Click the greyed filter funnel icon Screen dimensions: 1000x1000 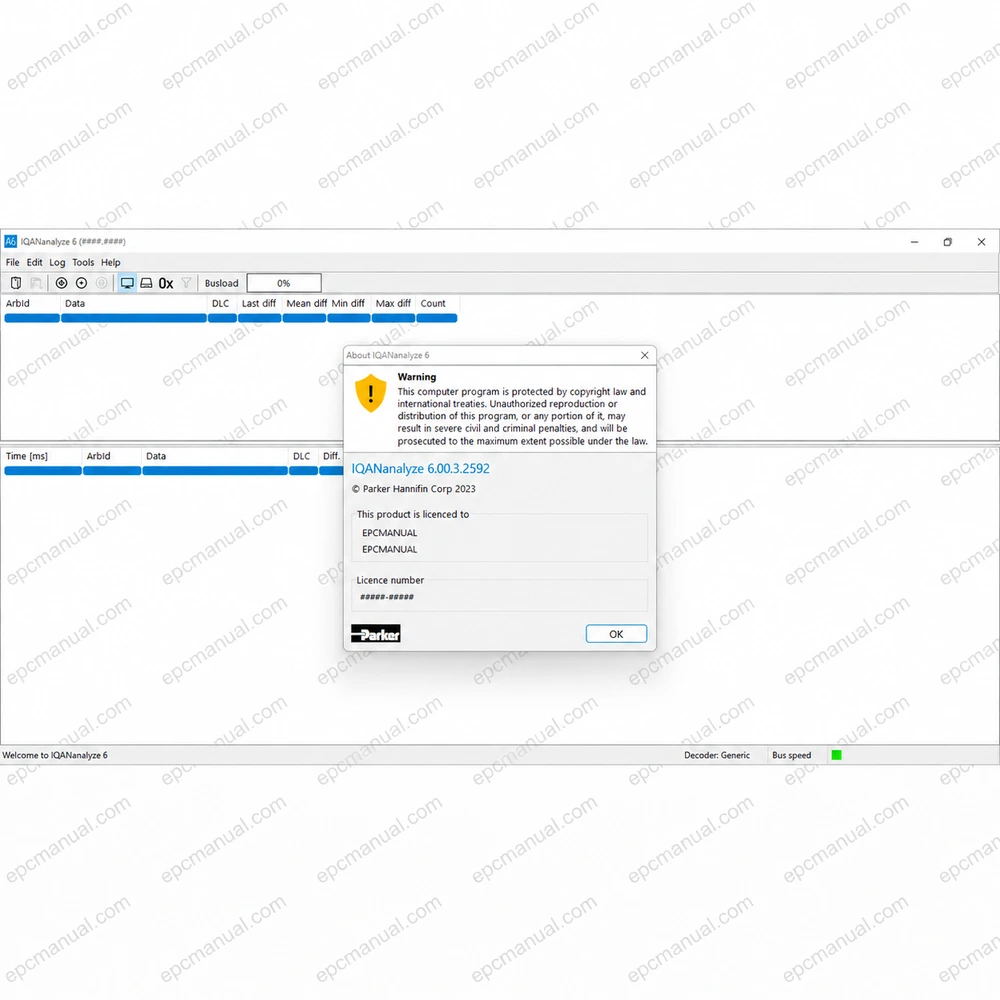pyautogui.click(x=186, y=283)
